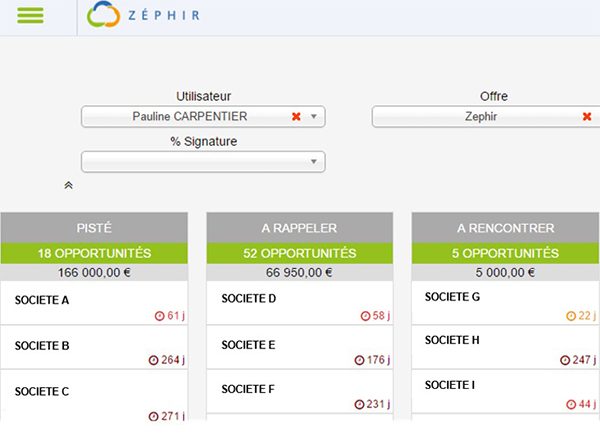Select the A RENCONTRER column header
Viewport: 600px width, 436px height.
click(x=505, y=228)
